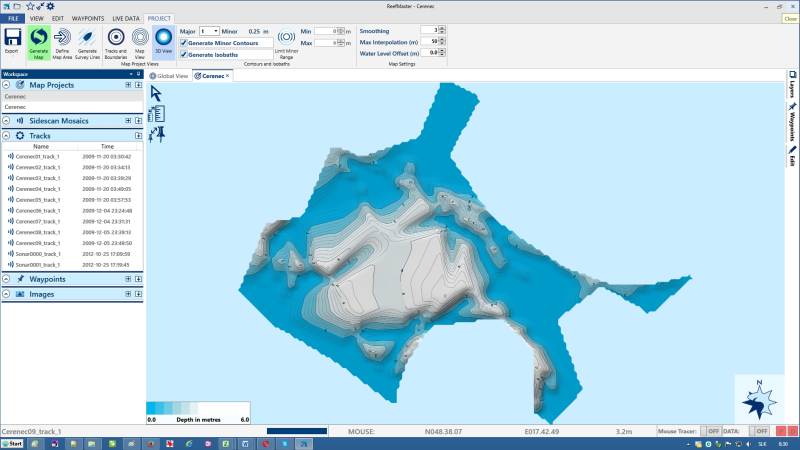Uncheck Generate Isobaths checkbox

tap(183, 54)
